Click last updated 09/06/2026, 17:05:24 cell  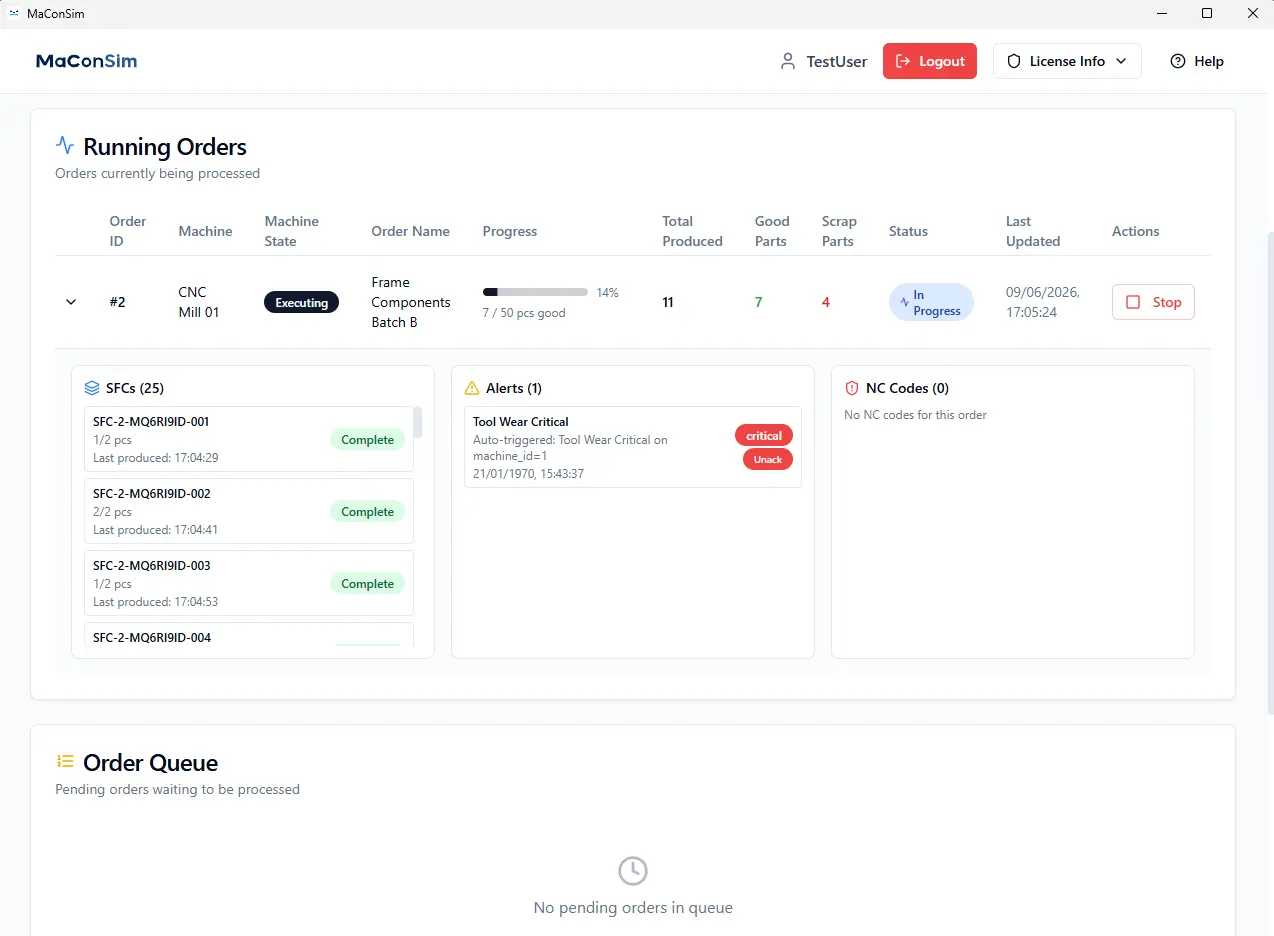tap(1042, 302)
